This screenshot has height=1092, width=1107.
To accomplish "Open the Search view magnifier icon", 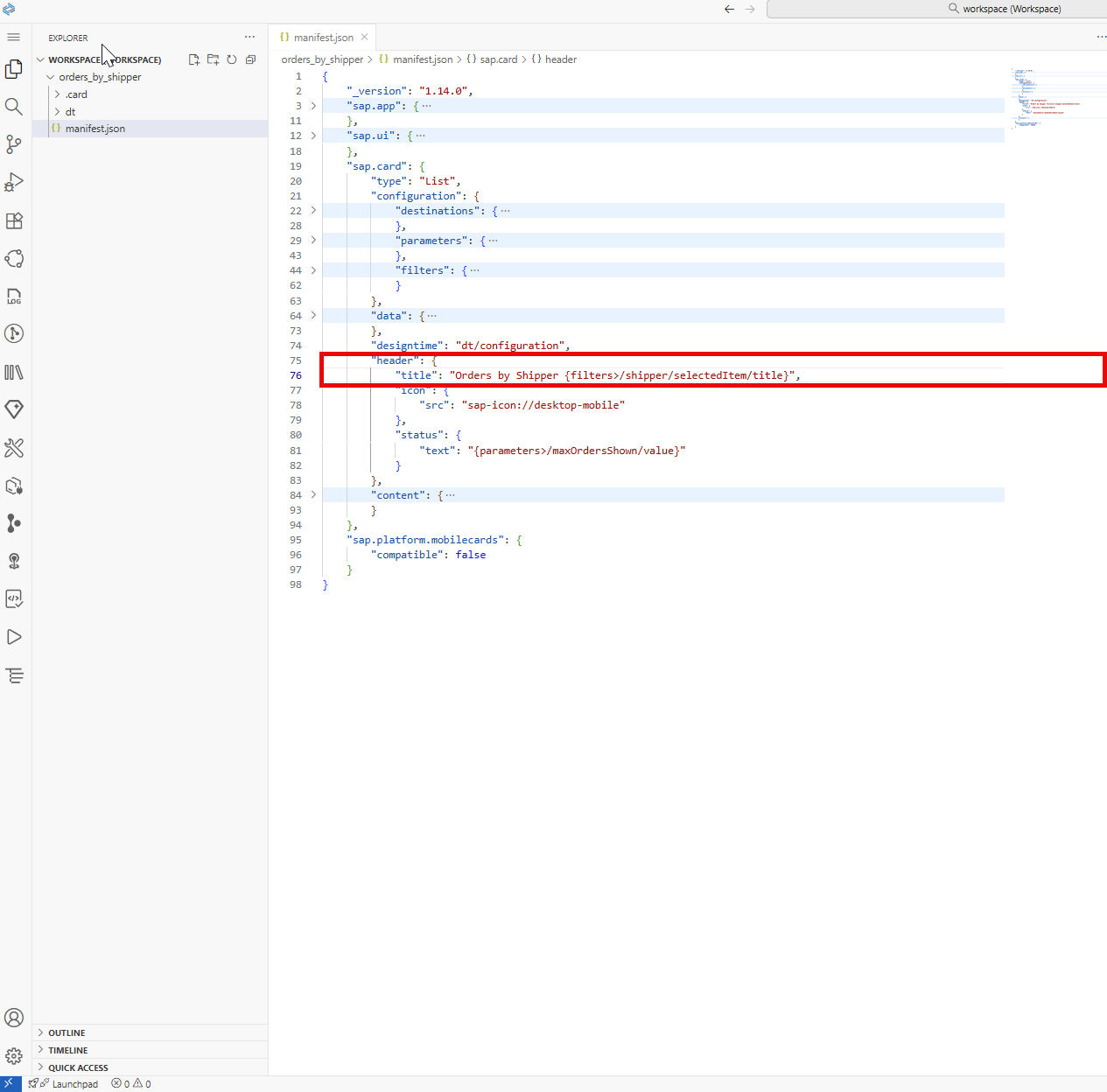I will 14,107.
